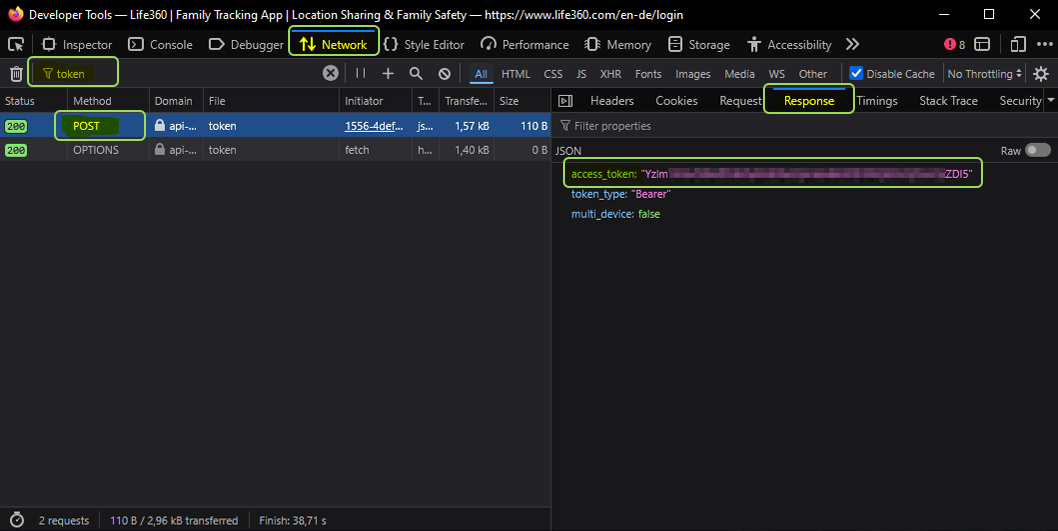The image size is (1058, 531).
Task: Click the plus icon in toolbar
Action: 388,73
